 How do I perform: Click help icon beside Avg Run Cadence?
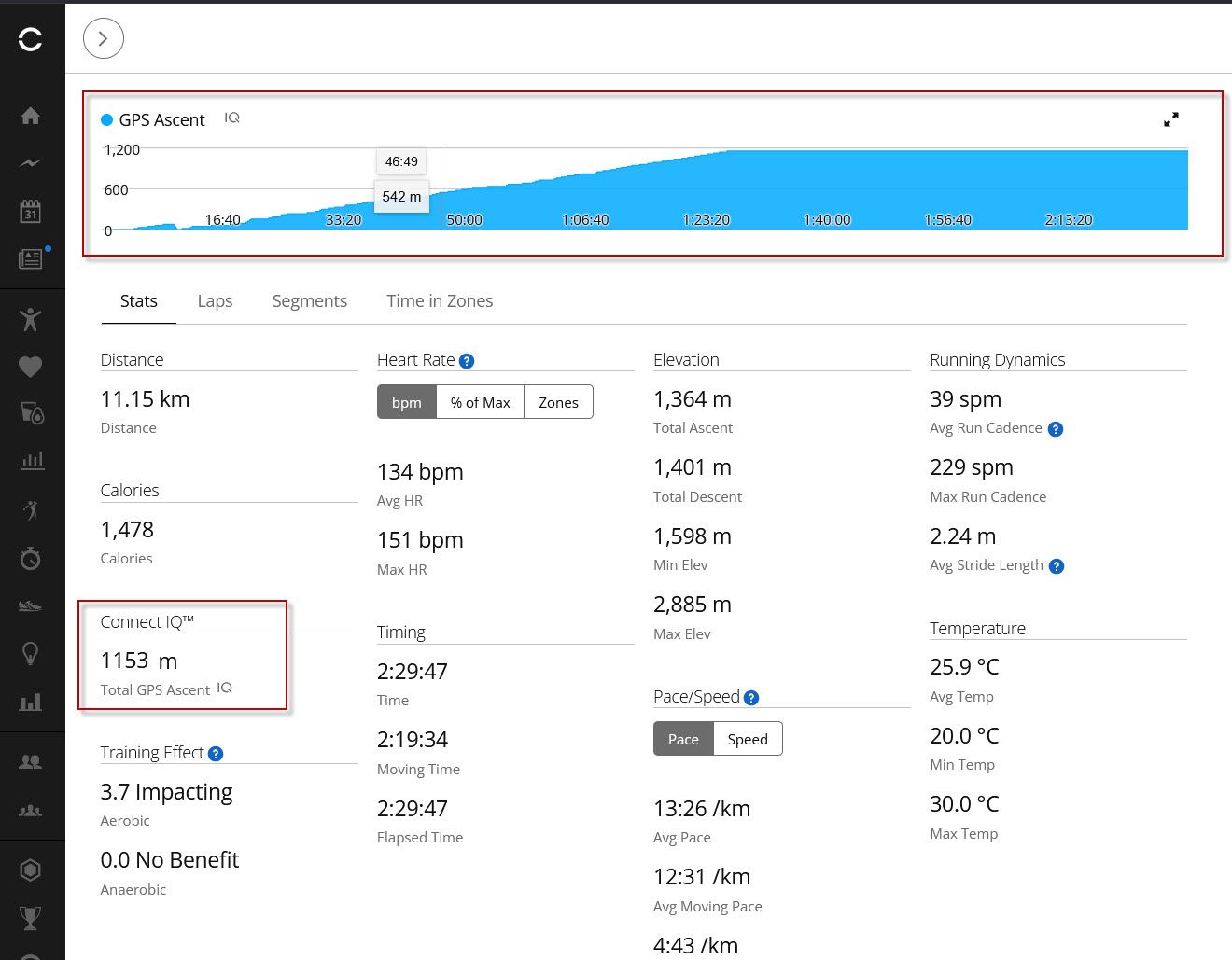pos(1056,429)
